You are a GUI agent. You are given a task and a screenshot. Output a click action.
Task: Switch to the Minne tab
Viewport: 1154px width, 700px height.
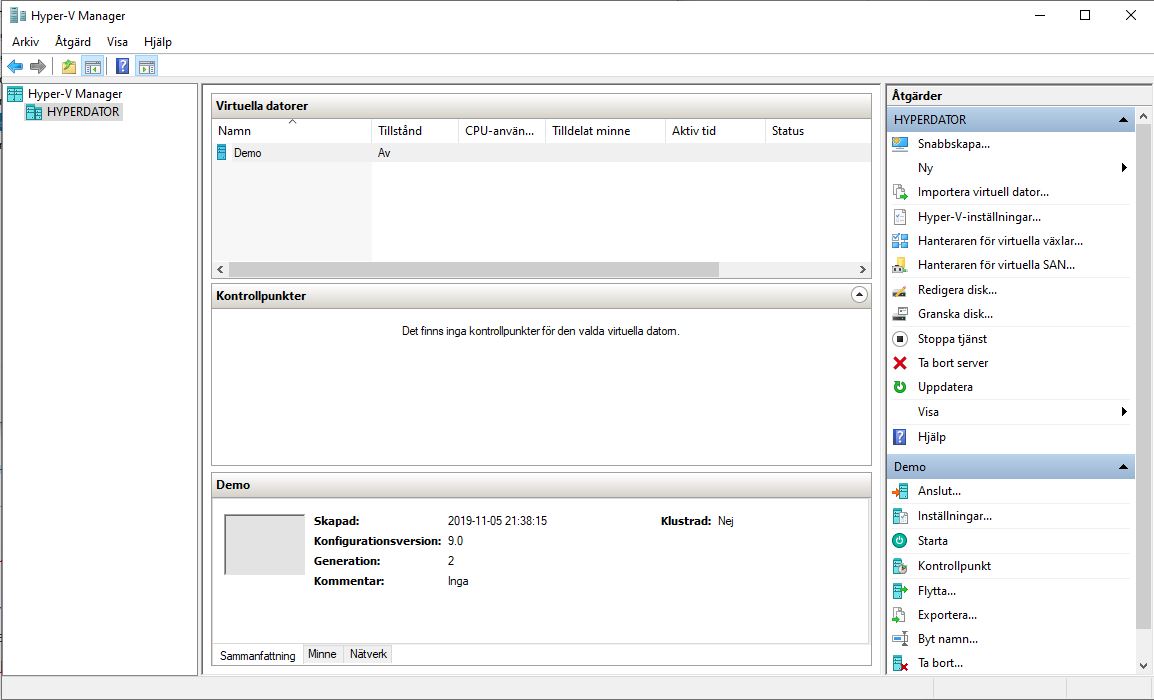click(322, 654)
